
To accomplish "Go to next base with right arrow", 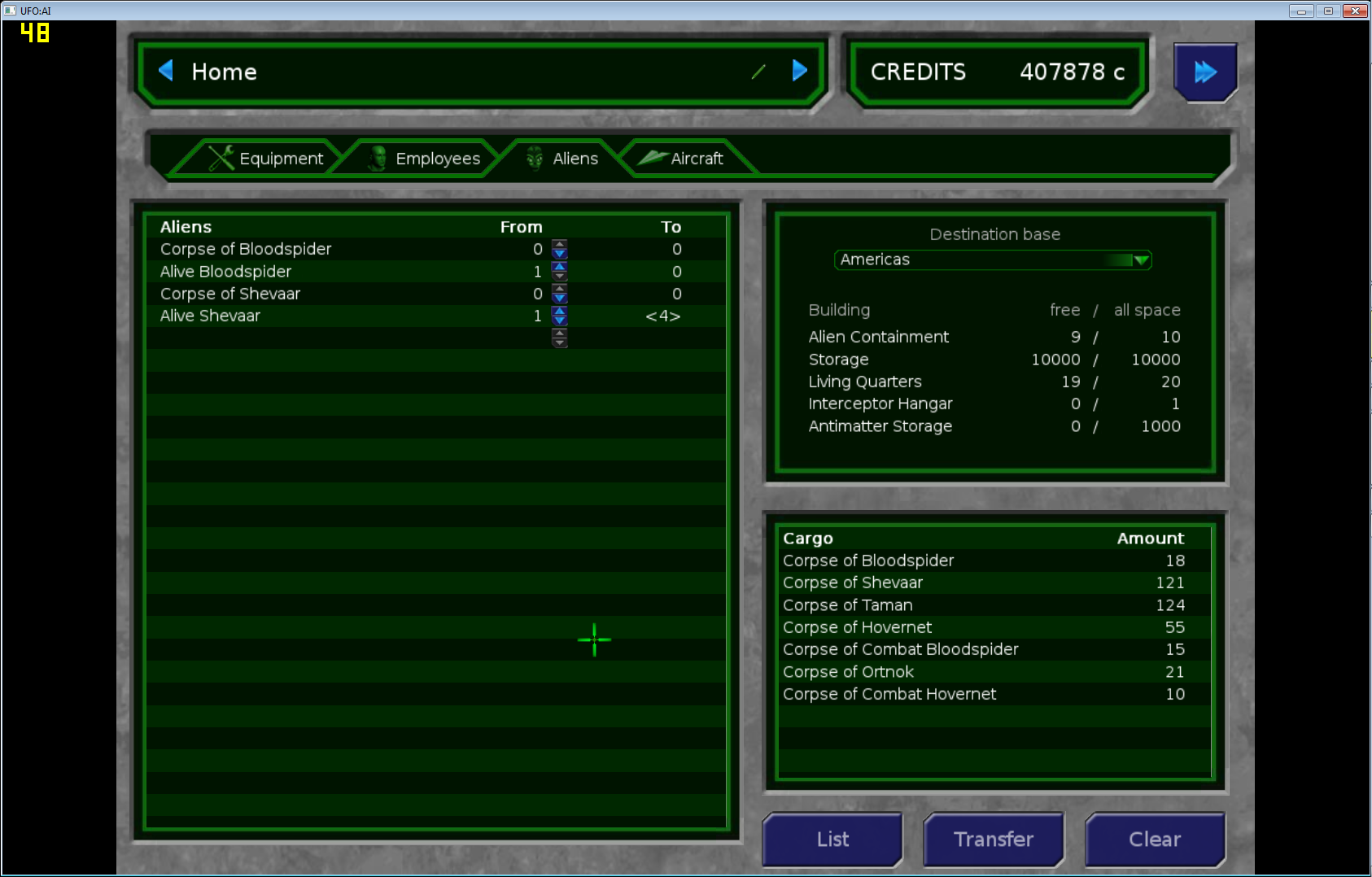I will pos(800,71).
